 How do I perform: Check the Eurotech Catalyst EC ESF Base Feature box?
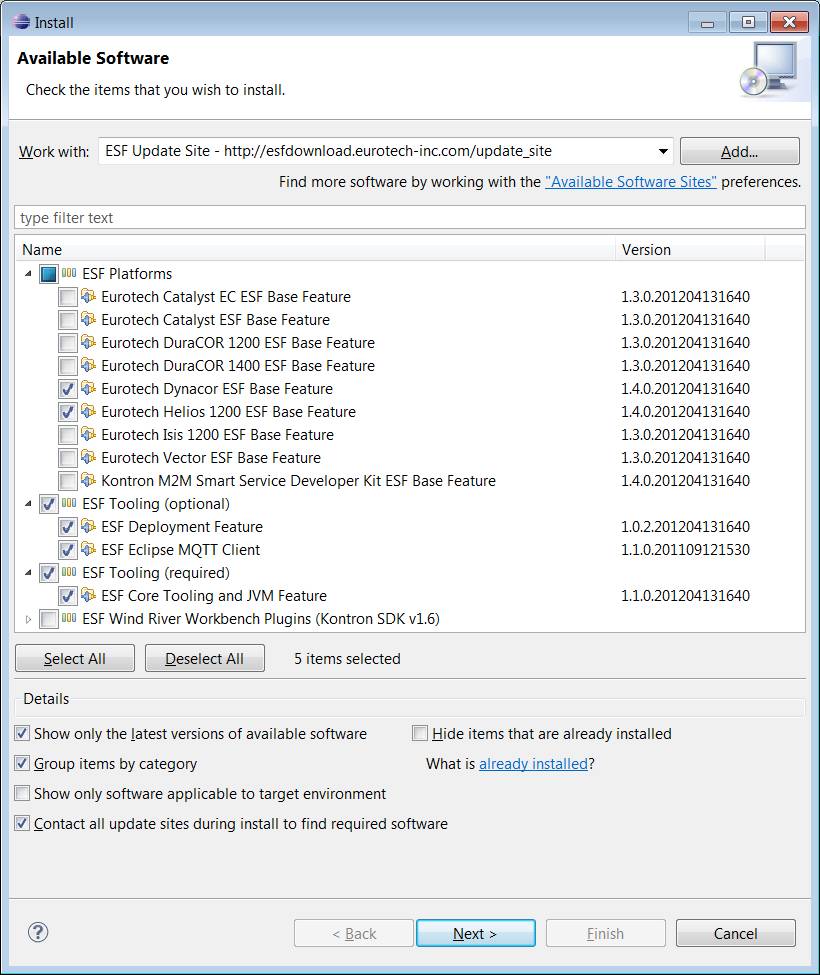tap(67, 297)
